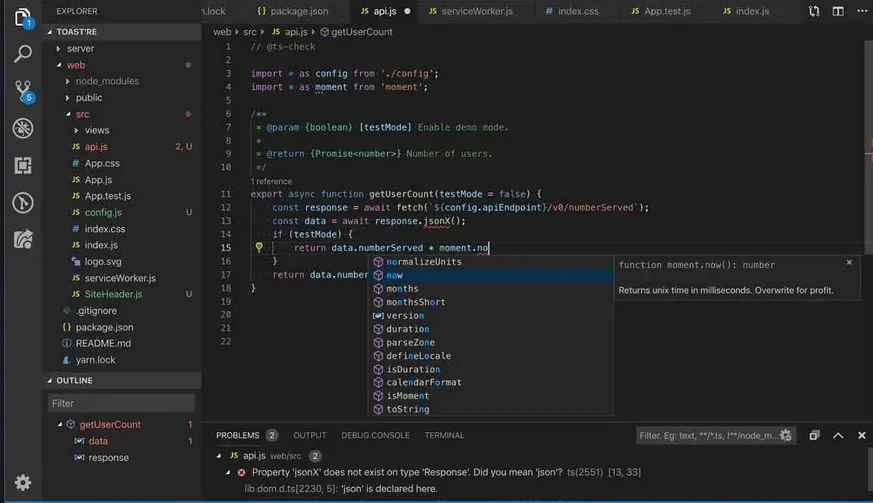Open the Explorer view in activity bar
This screenshot has height=503, width=873.
22,18
